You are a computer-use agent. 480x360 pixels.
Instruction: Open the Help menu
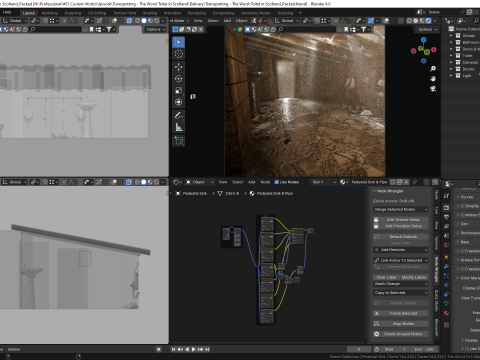pyautogui.click(x=7, y=12)
